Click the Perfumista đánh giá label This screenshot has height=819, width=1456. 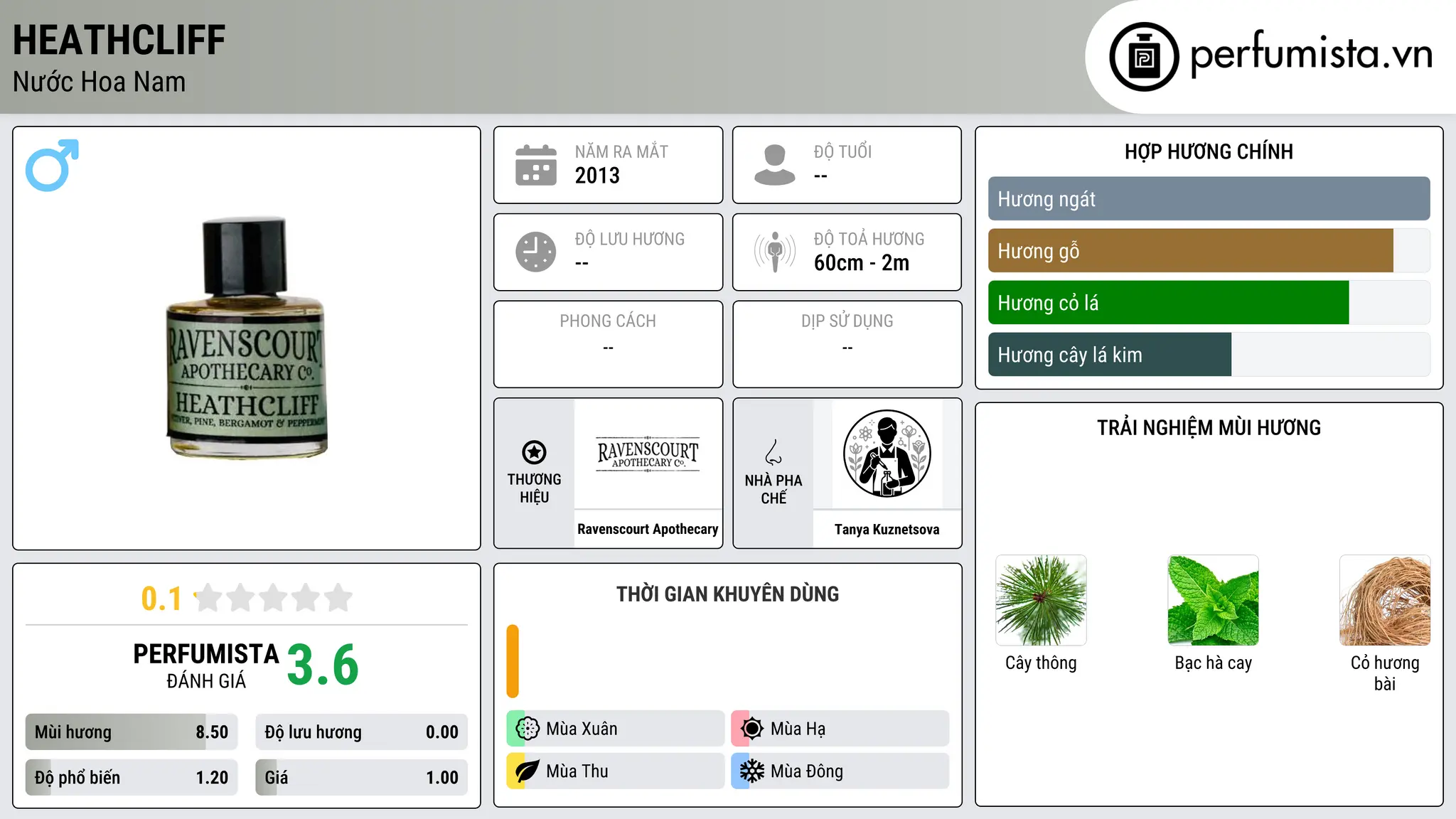pyautogui.click(x=206, y=666)
